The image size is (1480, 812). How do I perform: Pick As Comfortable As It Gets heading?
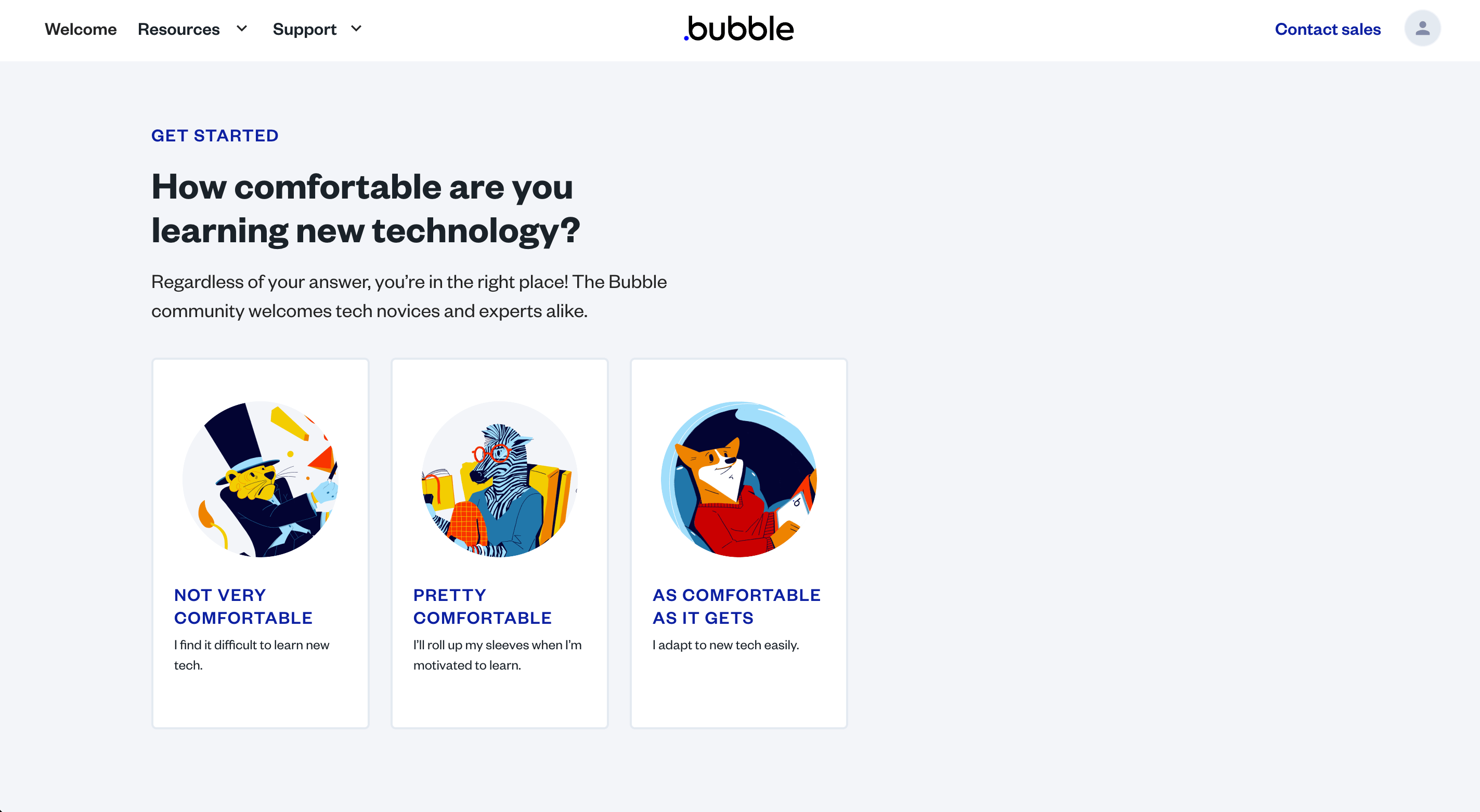(x=736, y=607)
